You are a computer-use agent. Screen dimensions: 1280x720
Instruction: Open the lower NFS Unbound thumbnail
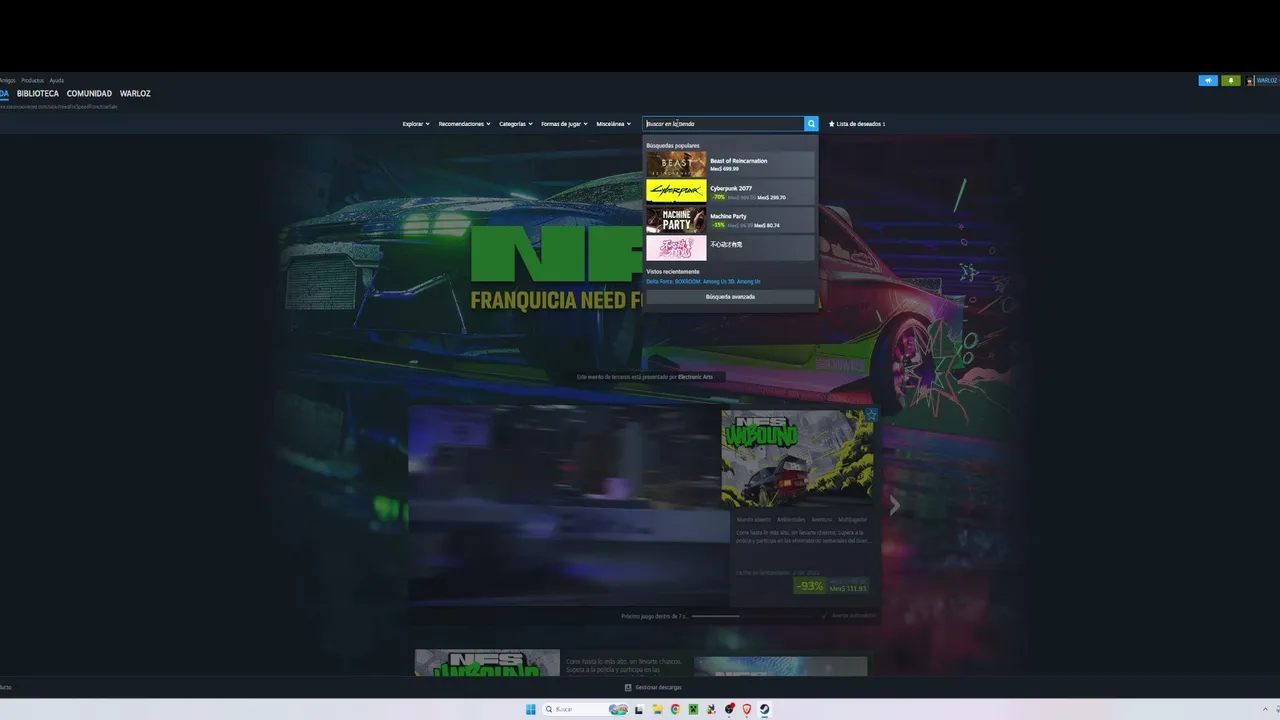tap(487, 664)
